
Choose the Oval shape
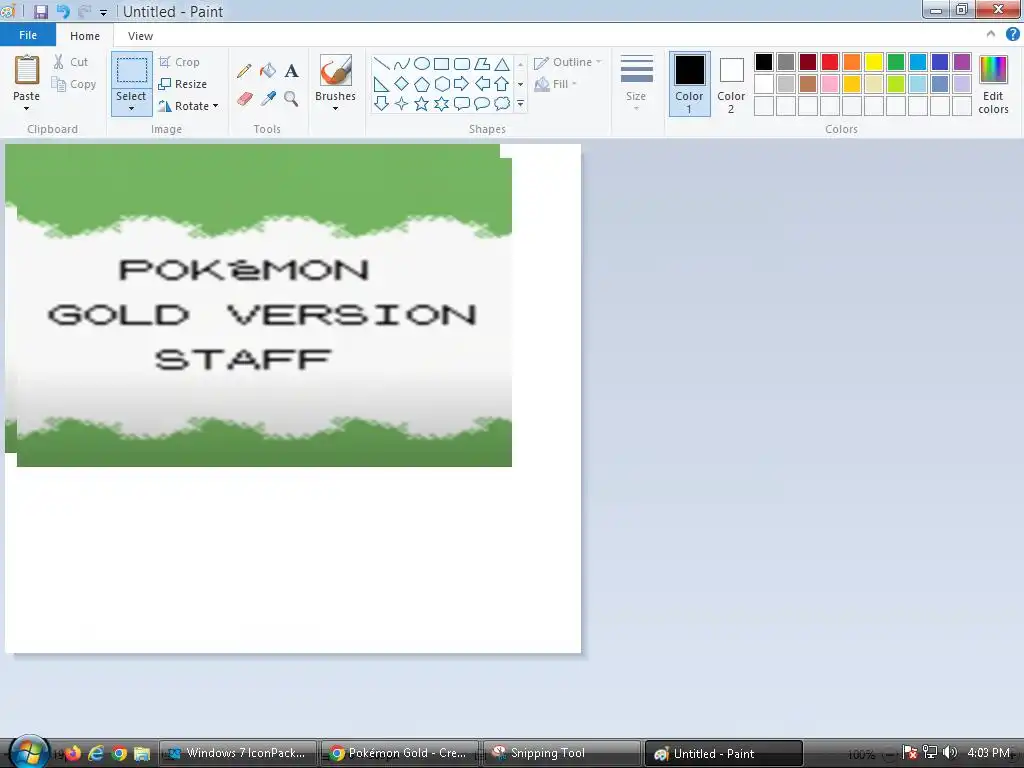coord(422,64)
